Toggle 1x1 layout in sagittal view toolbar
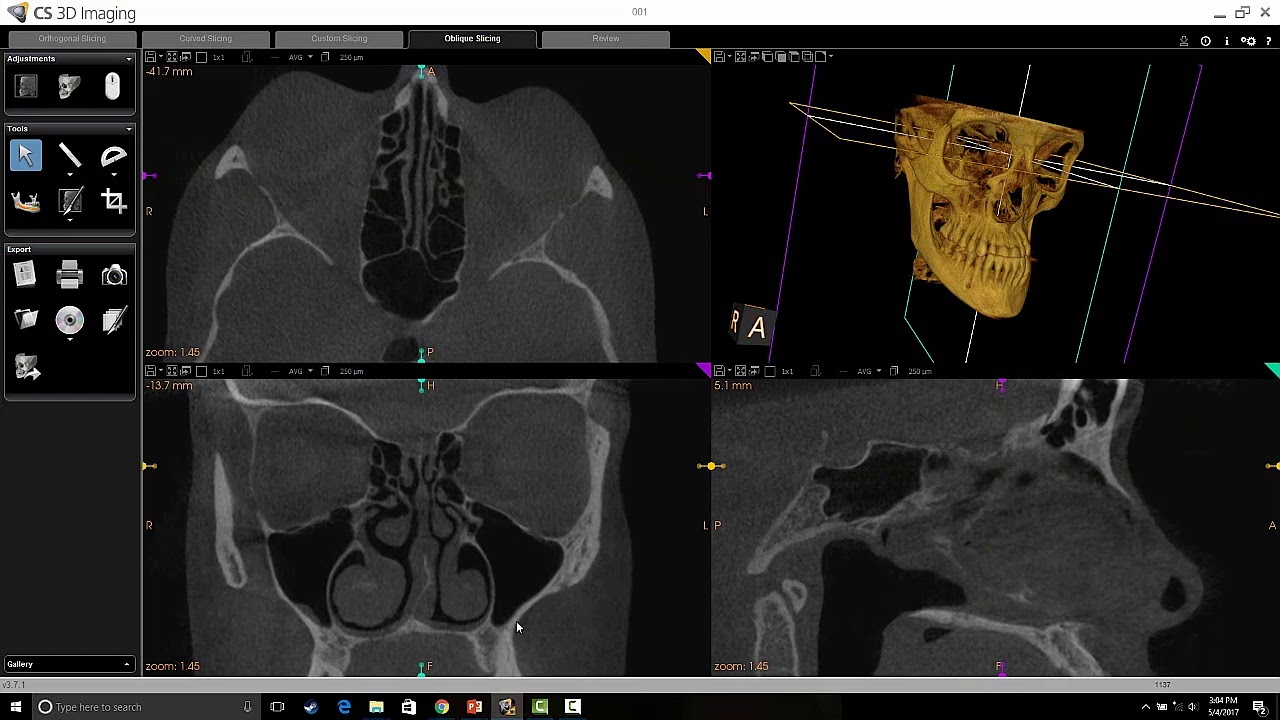Screen dimensions: 1280x720 tap(787, 371)
